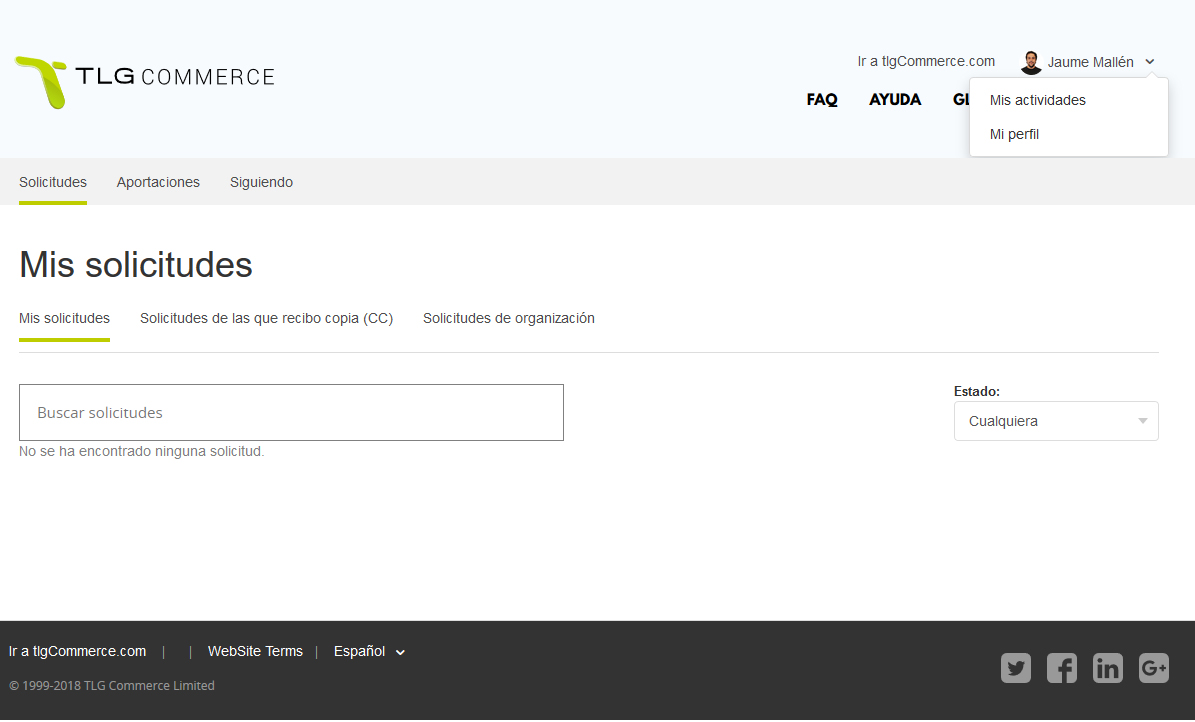This screenshot has height=722, width=1195.
Task: Switch to the Solicitudes tab
Action: click(53, 182)
